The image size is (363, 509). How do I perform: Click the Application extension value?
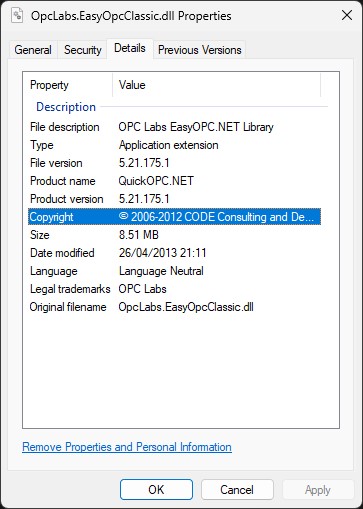[169, 145]
